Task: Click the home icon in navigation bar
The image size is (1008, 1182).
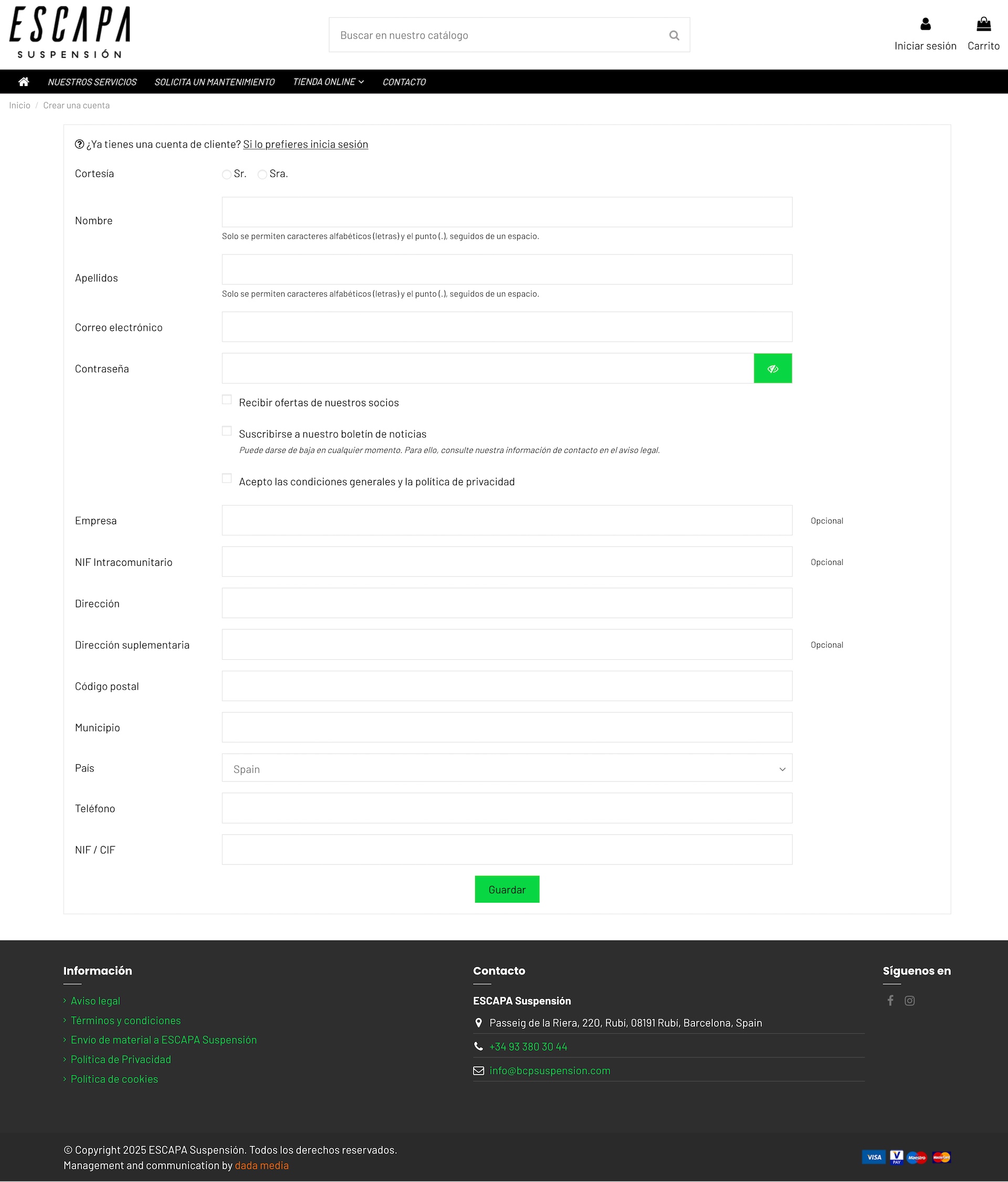Action: click(24, 81)
